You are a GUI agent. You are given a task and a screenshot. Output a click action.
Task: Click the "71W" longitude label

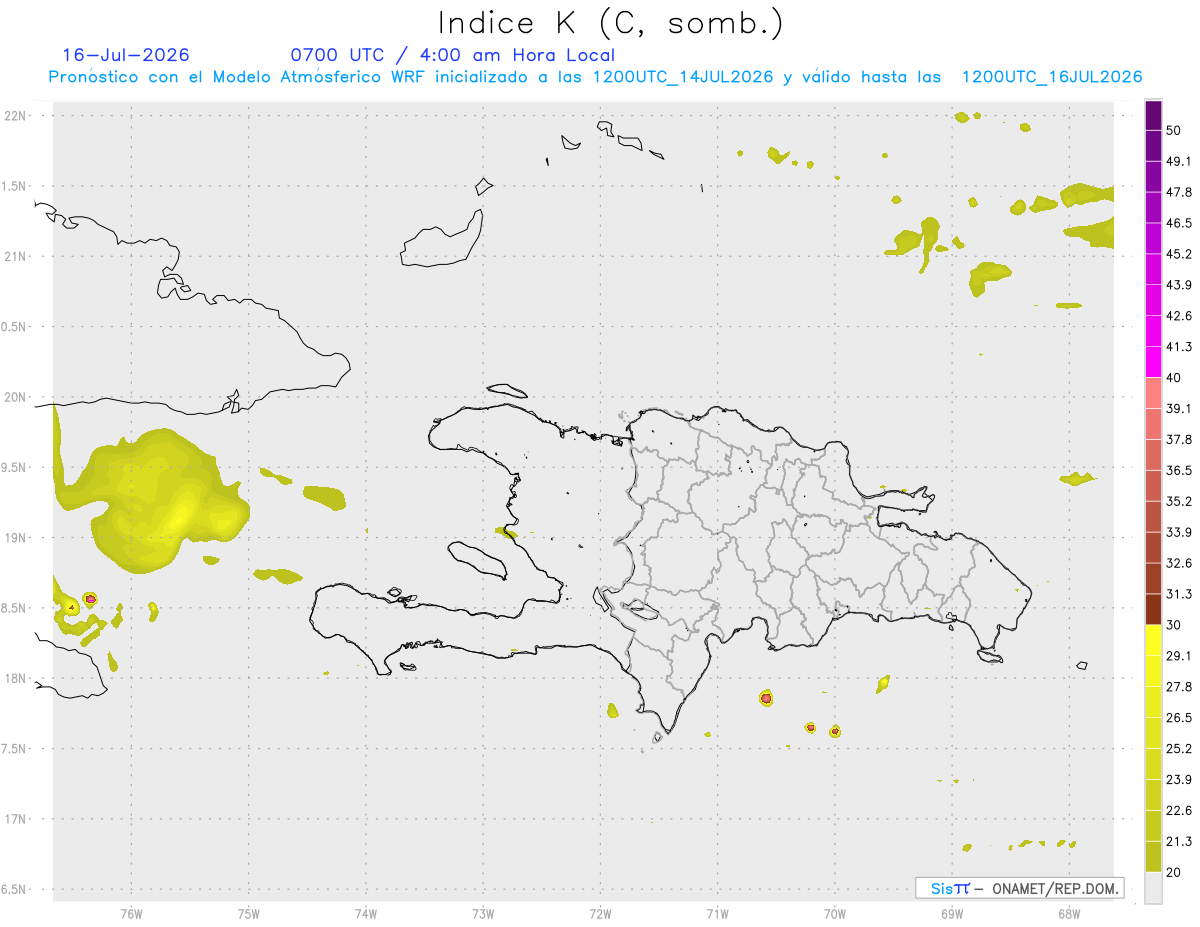coord(717,914)
